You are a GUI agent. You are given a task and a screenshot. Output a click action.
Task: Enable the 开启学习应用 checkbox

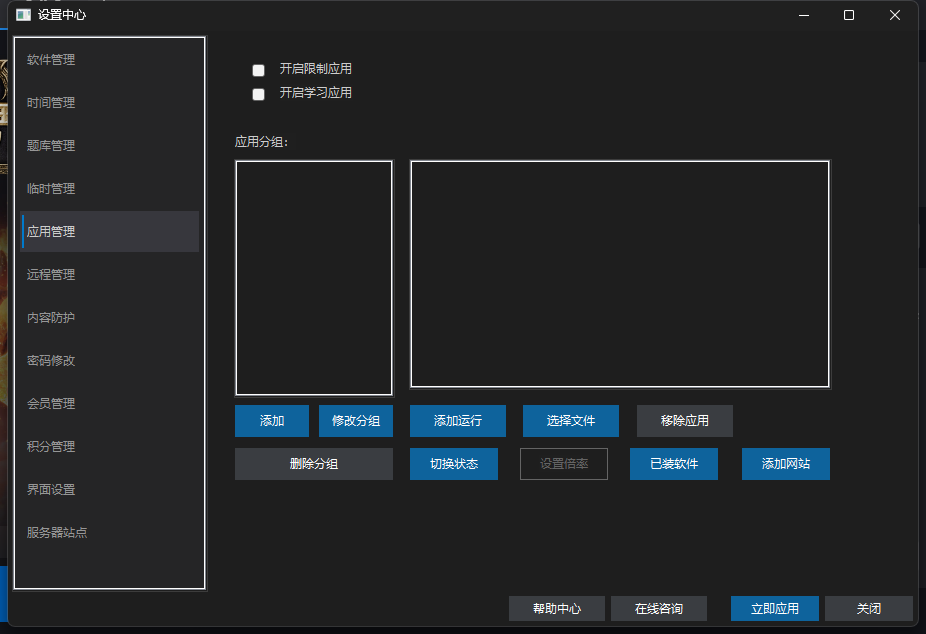tap(258, 94)
